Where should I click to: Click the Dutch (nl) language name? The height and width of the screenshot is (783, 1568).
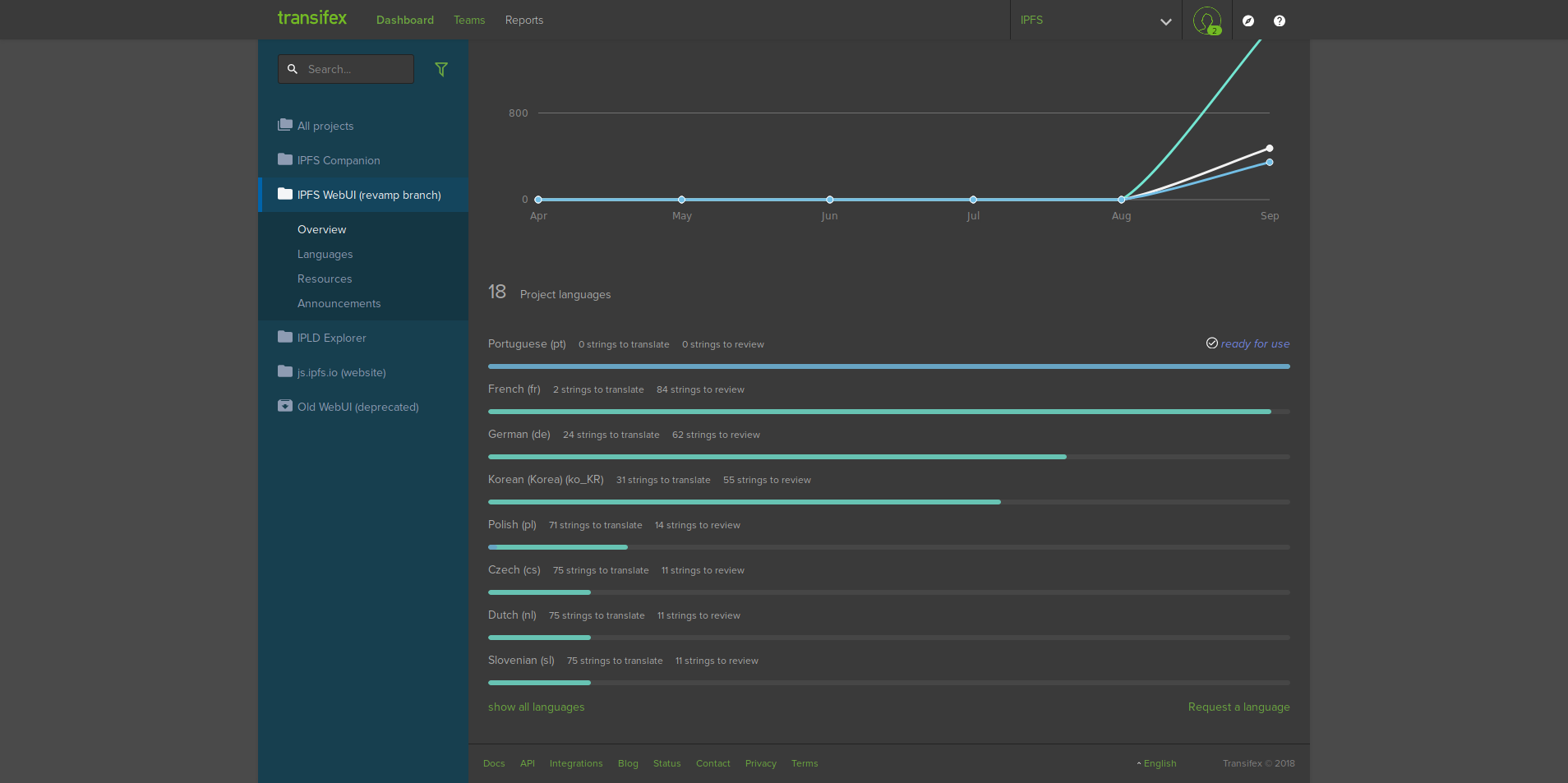pyautogui.click(x=512, y=615)
